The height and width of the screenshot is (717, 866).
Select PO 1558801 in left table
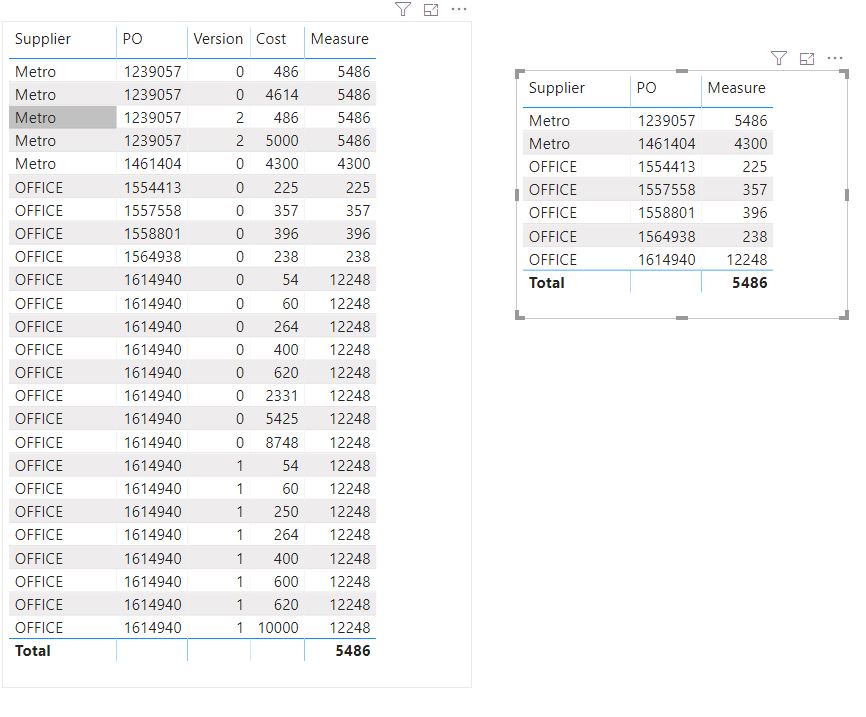pyautogui.click(x=152, y=234)
